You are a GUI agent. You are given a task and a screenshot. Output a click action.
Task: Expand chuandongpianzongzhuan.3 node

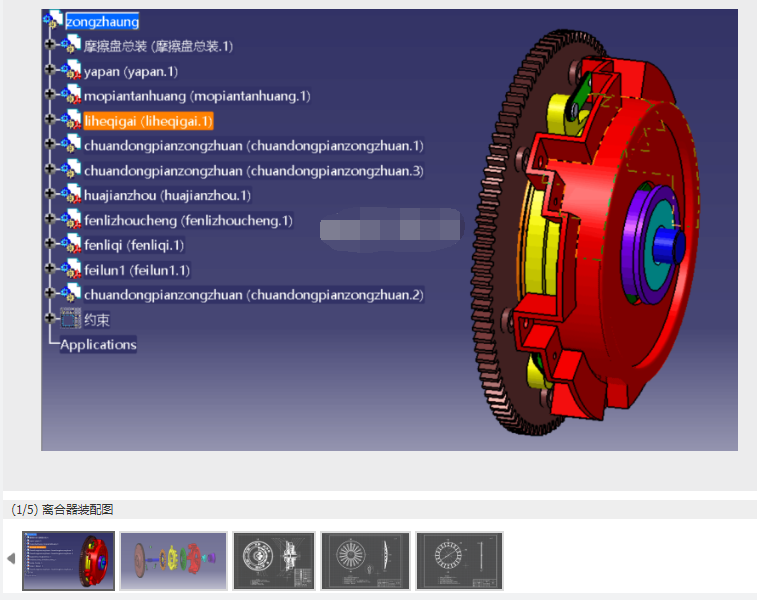[50, 168]
